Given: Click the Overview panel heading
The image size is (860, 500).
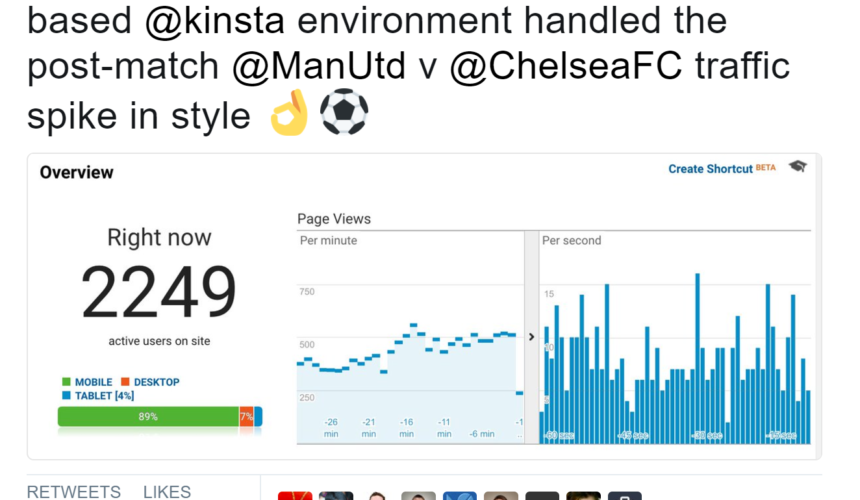Looking at the screenshot, I should coord(76,172).
